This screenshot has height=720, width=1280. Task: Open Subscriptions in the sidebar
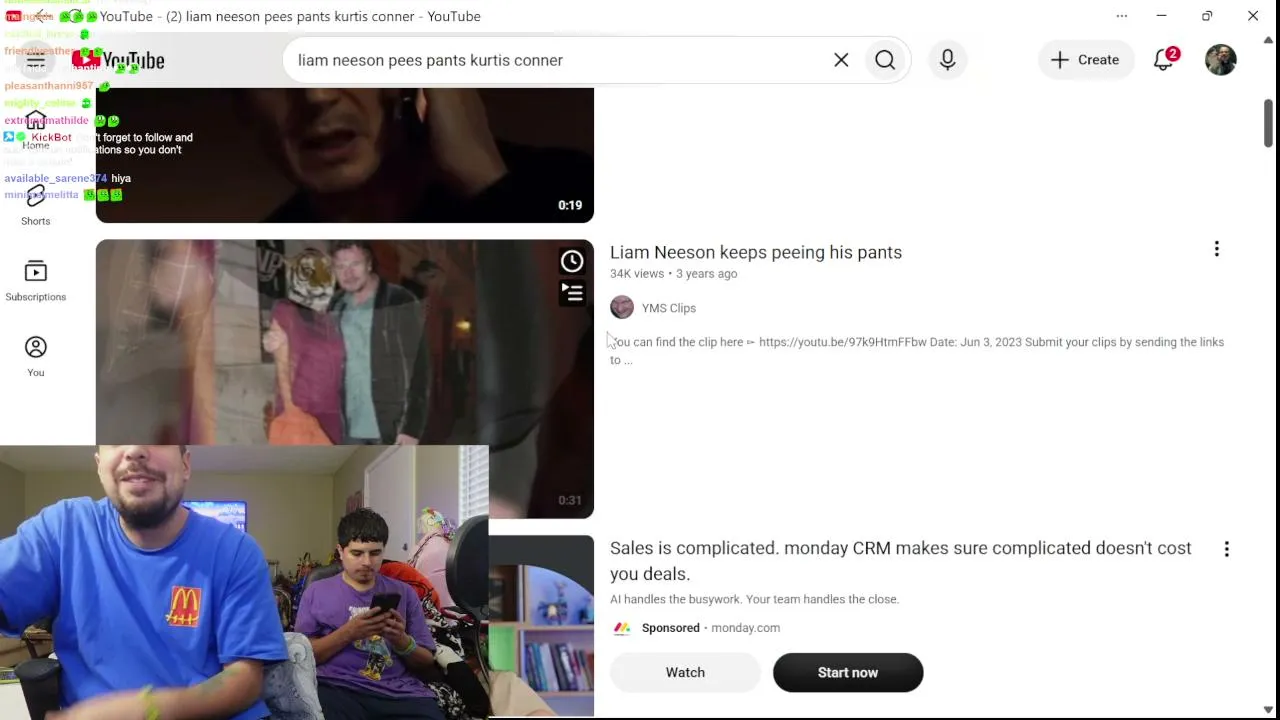pyautogui.click(x=36, y=280)
